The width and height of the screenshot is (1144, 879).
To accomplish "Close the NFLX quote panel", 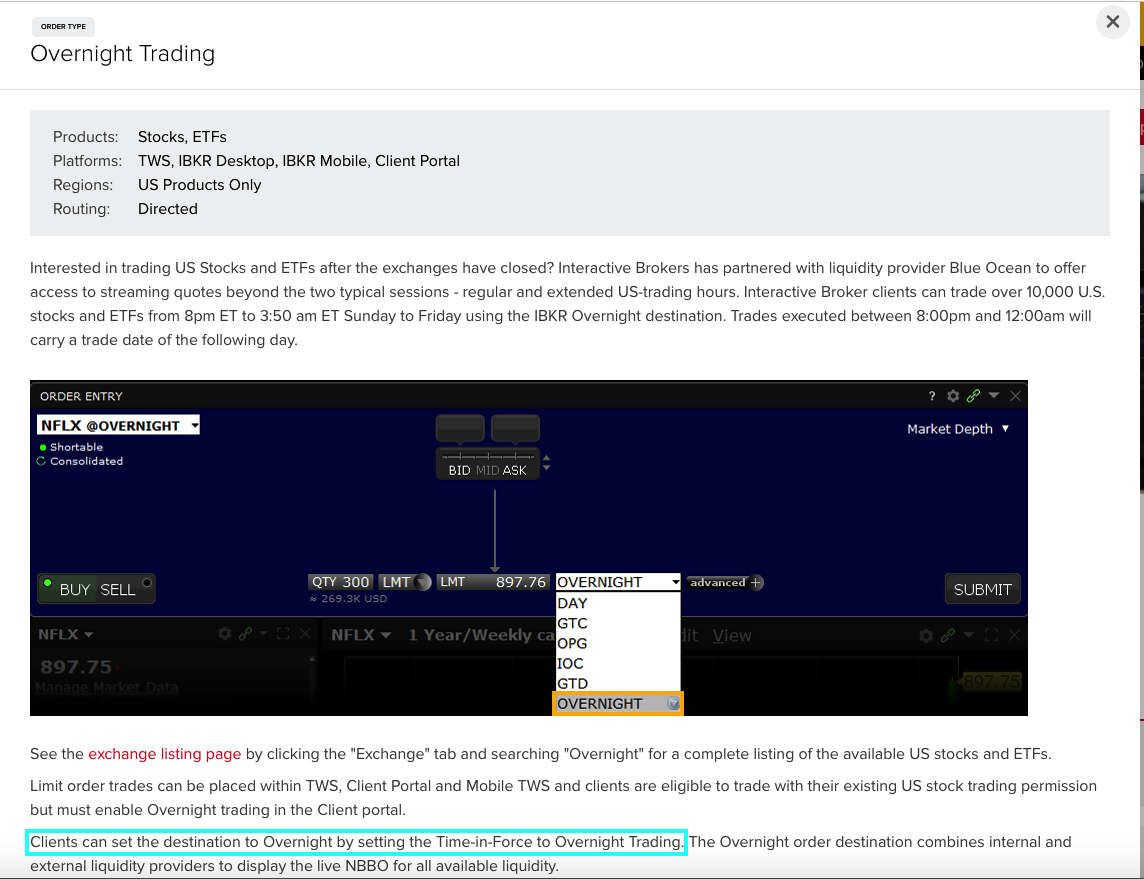I will pyautogui.click(x=305, y=634).
